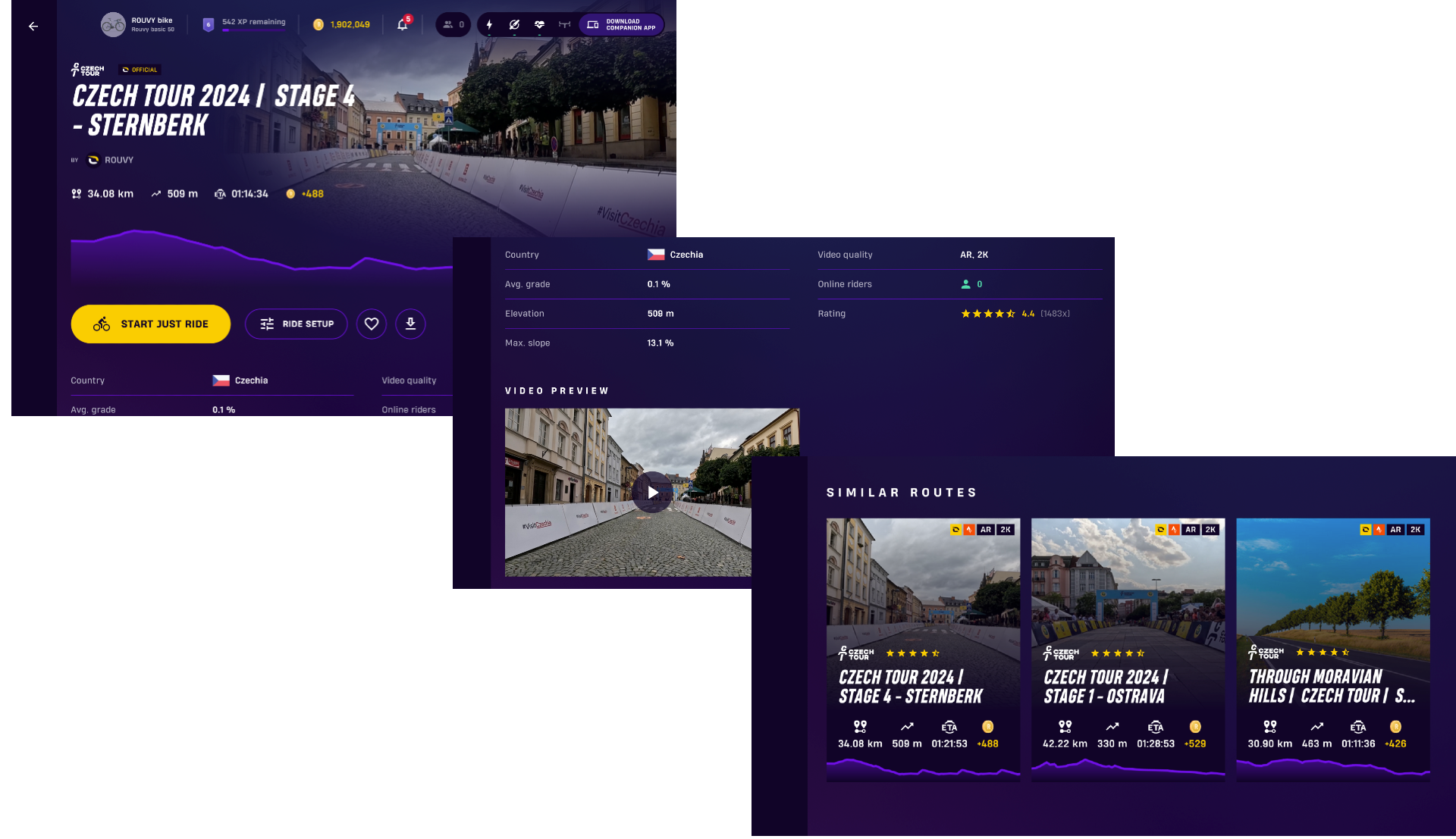Click Download Companion App button
Screen dimensions: 1456x839
(622, 24)
